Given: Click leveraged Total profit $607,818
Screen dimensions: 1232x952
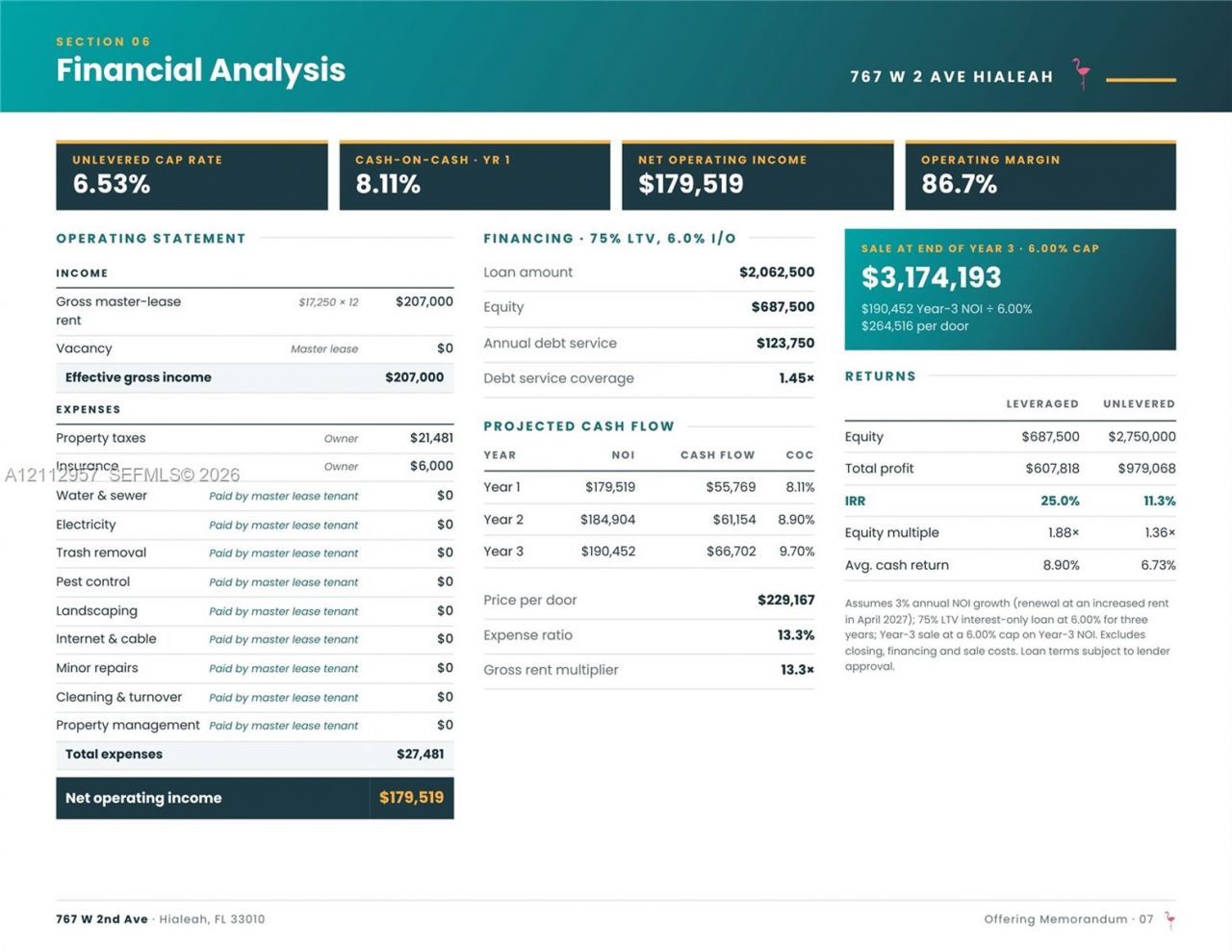Looking at the screenshot, I should tap(1052, 469).
